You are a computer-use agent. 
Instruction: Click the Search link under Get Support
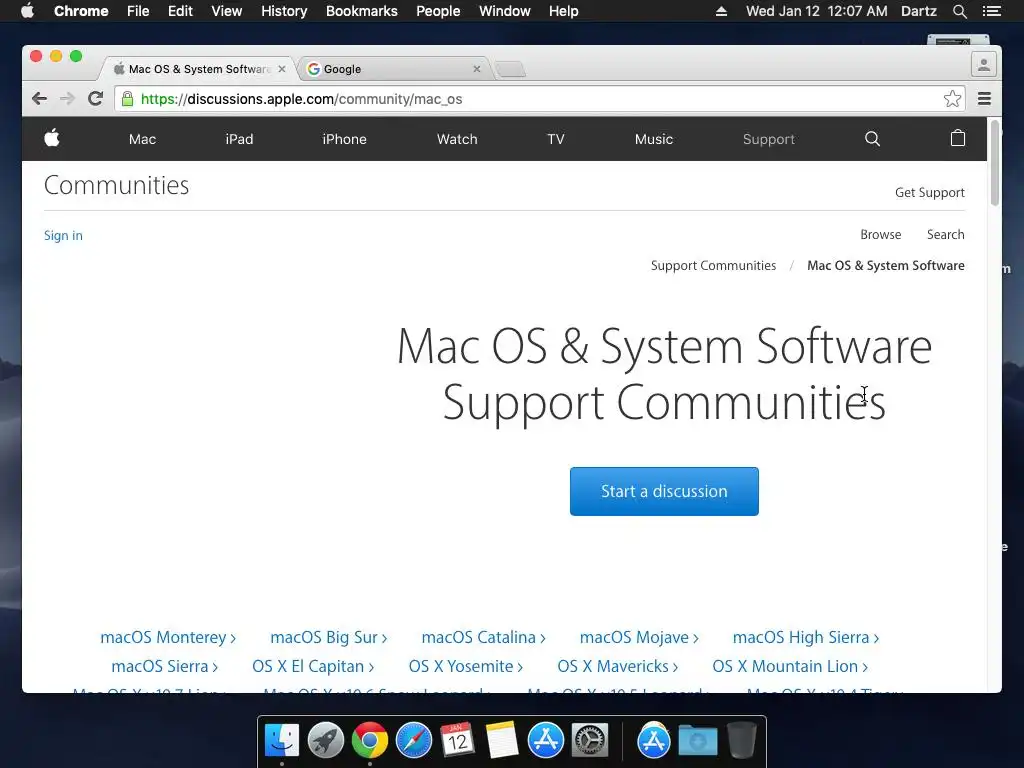945,234
